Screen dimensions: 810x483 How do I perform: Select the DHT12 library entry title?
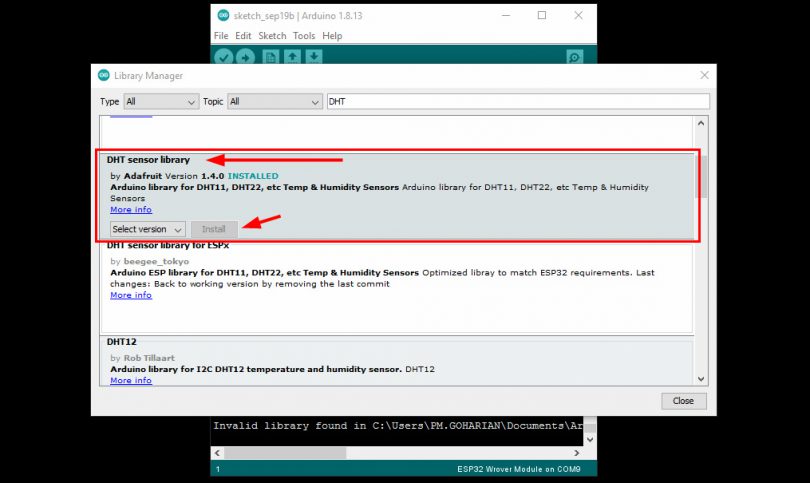pos(122,342)
